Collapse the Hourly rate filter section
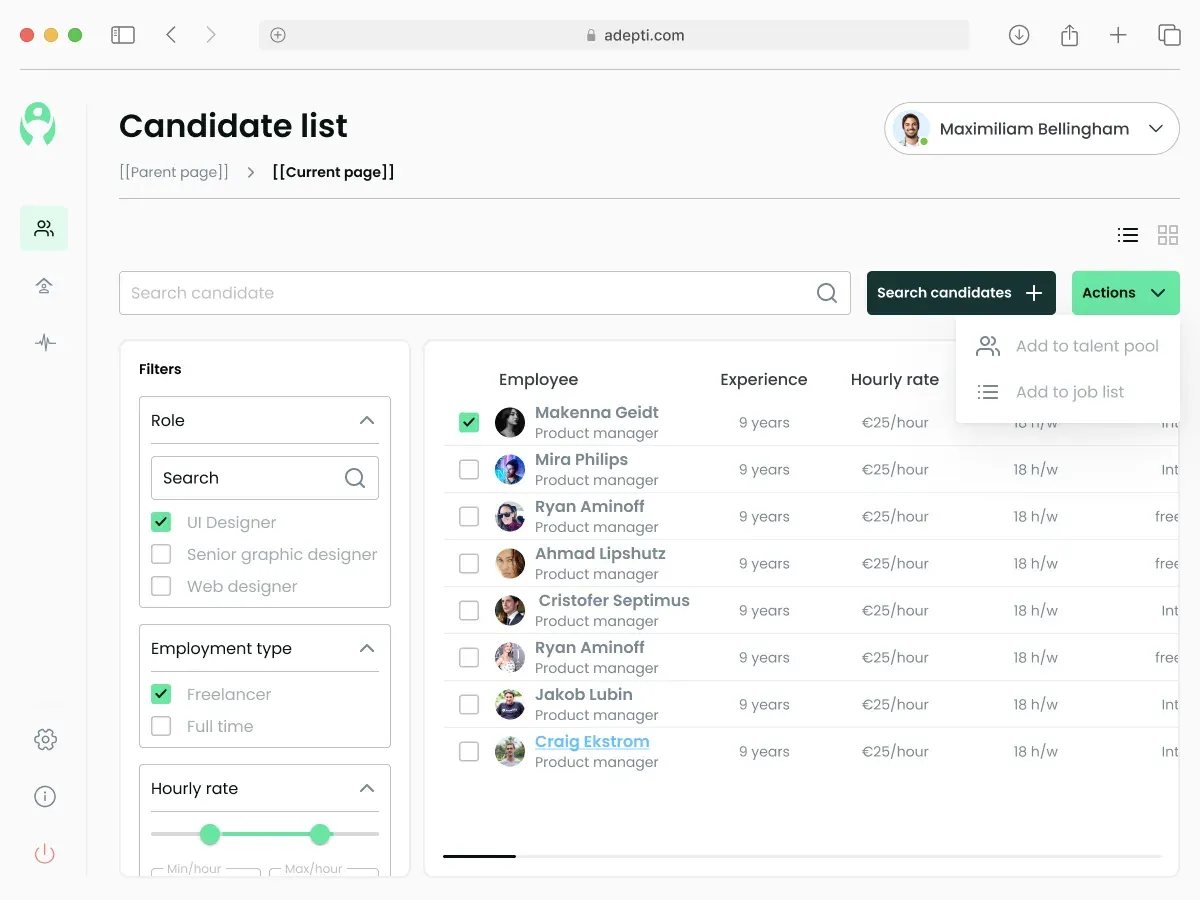 point(367,789)
